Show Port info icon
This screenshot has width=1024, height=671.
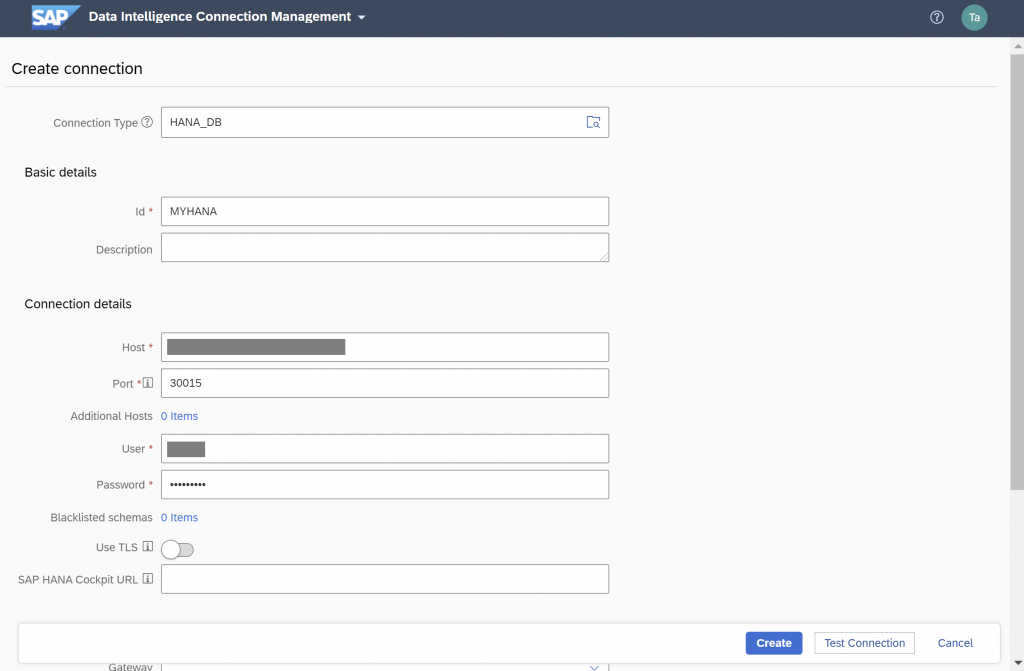148,383
